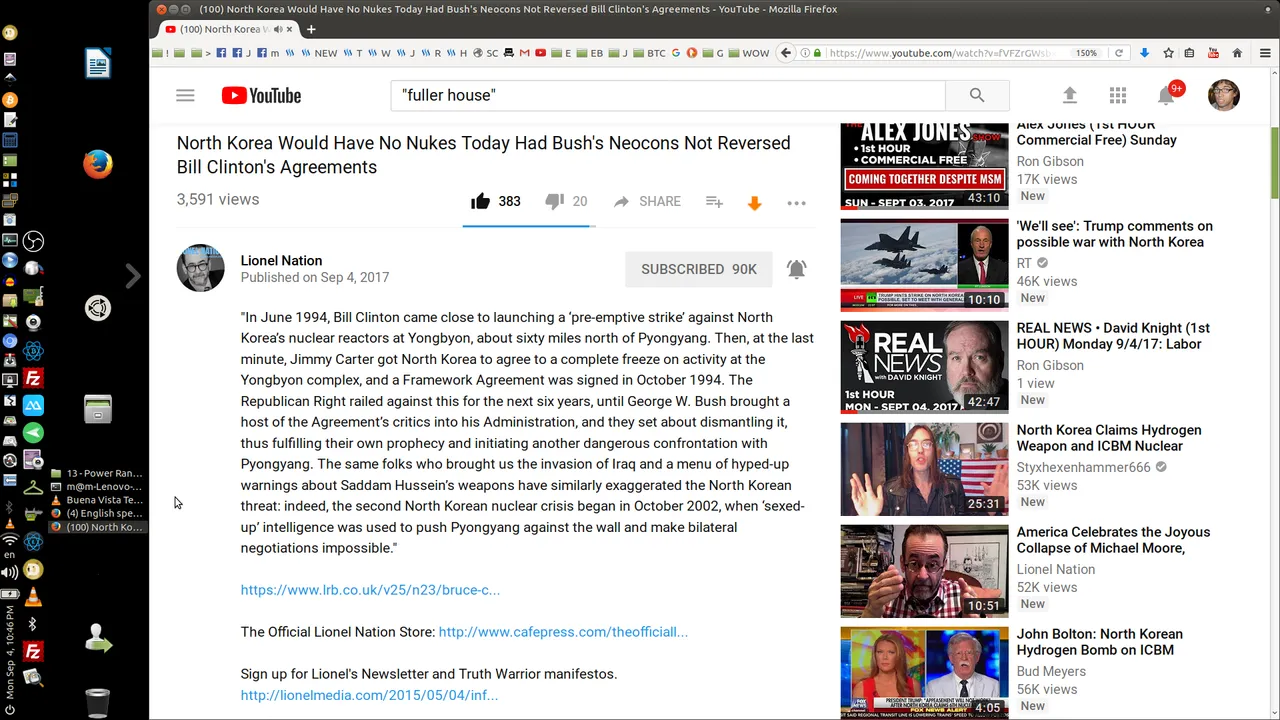Open the account avatar menu
Screen dimensions: 1280x720
pyautogui.click(x=1224, y=95)
